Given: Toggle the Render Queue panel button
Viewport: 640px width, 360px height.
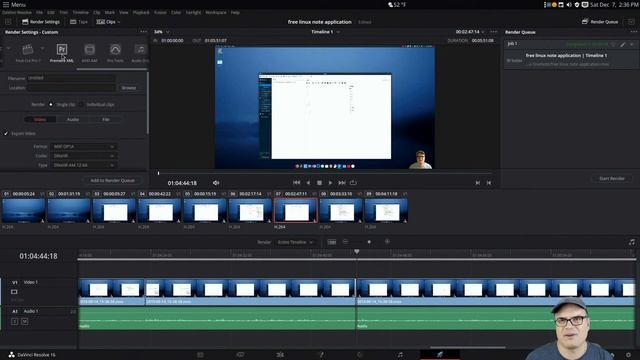Looking at the screenshot, I should coord(600,22).
